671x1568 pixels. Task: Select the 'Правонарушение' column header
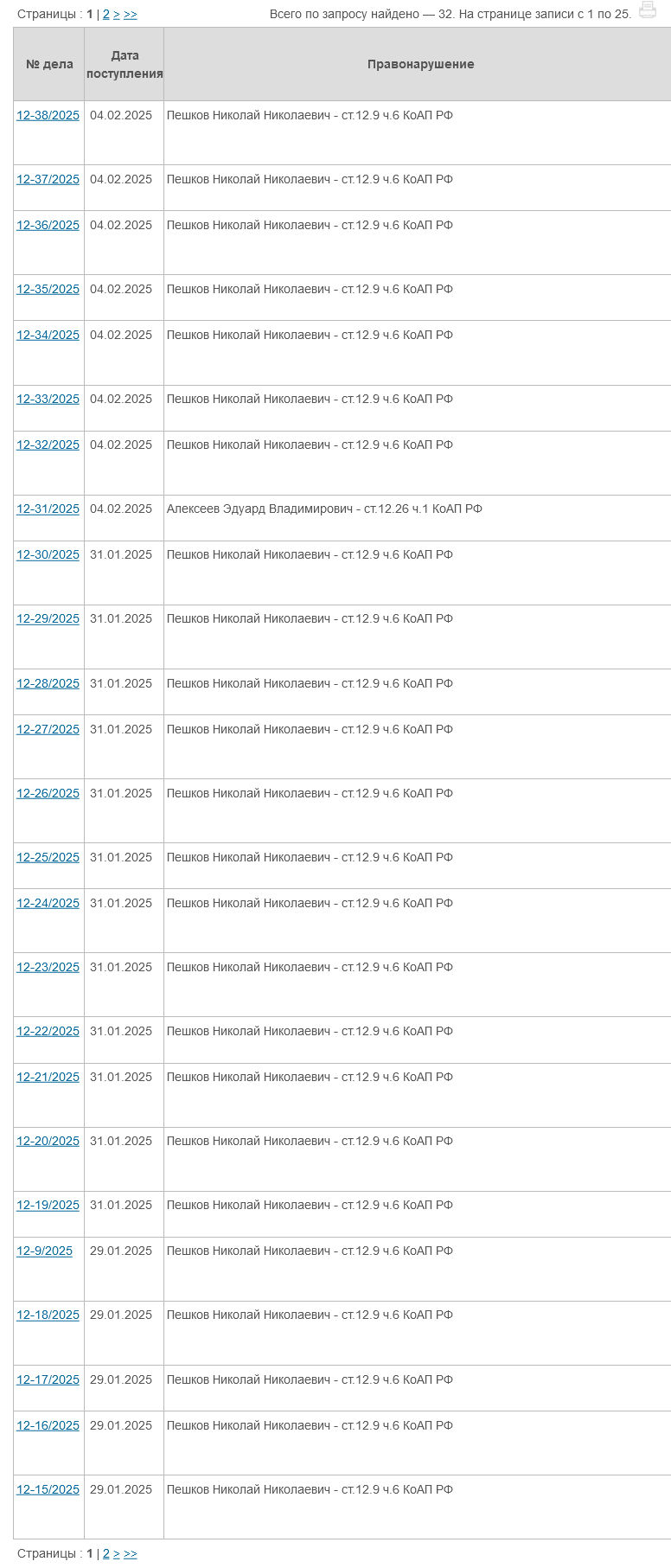point(420,64)
